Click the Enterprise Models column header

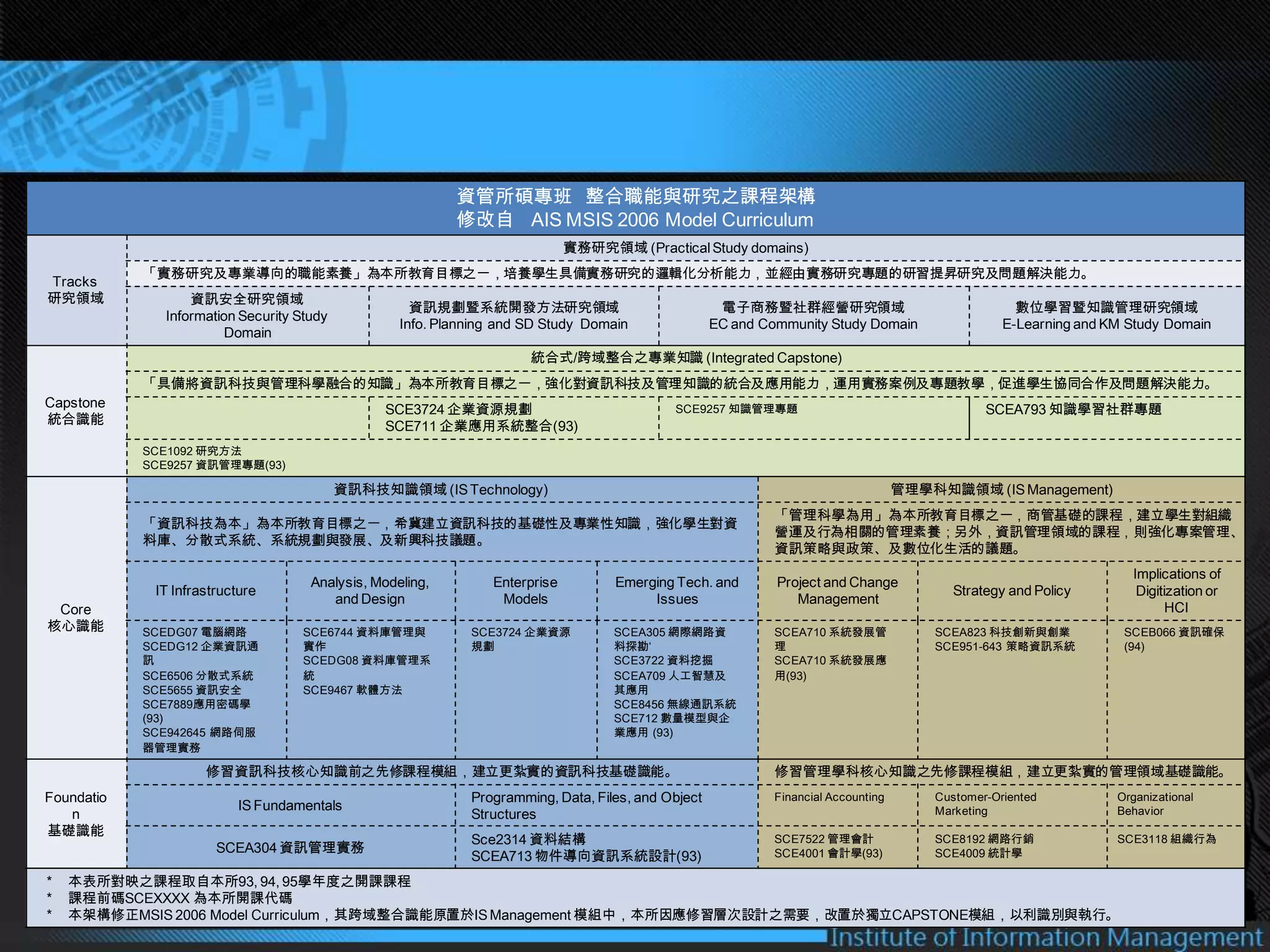click(525, 591)
